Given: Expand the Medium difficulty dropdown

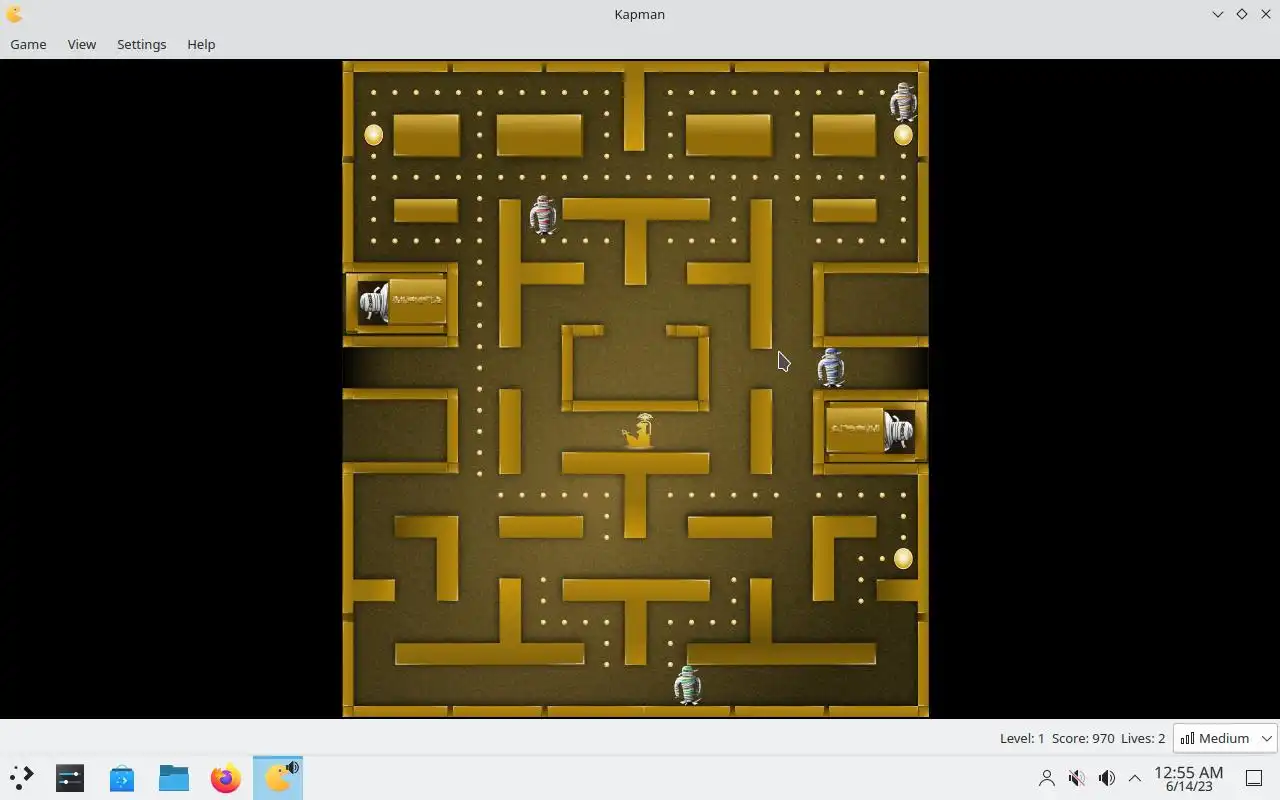Looking at the screenshot, I should pyautogui.click(x=1225, y=738).
